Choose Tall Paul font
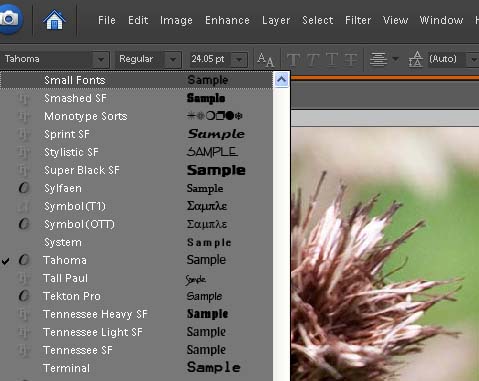 click(x=136, y=278)
